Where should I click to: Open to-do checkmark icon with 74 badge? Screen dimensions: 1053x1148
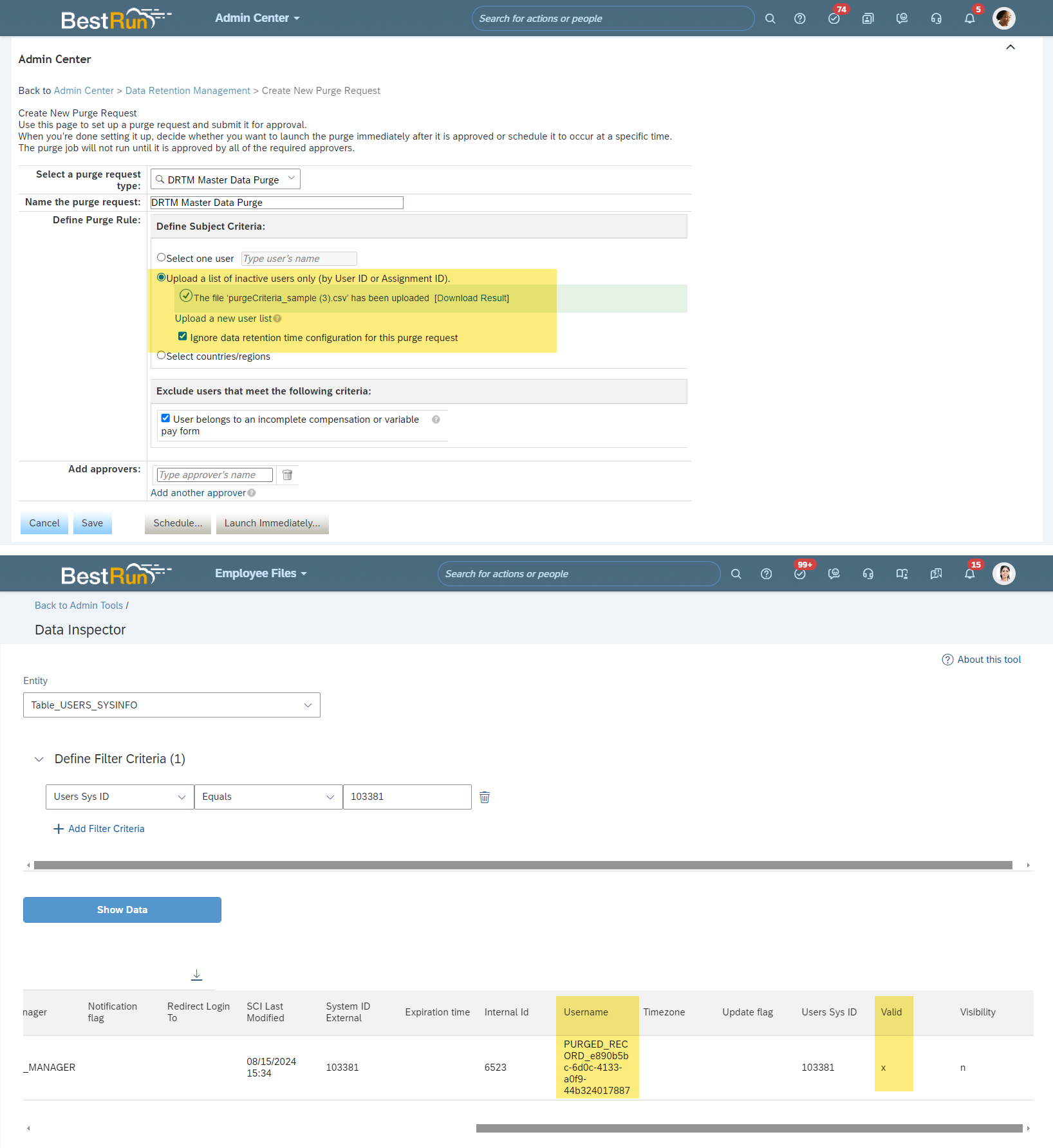pos(834,19)
